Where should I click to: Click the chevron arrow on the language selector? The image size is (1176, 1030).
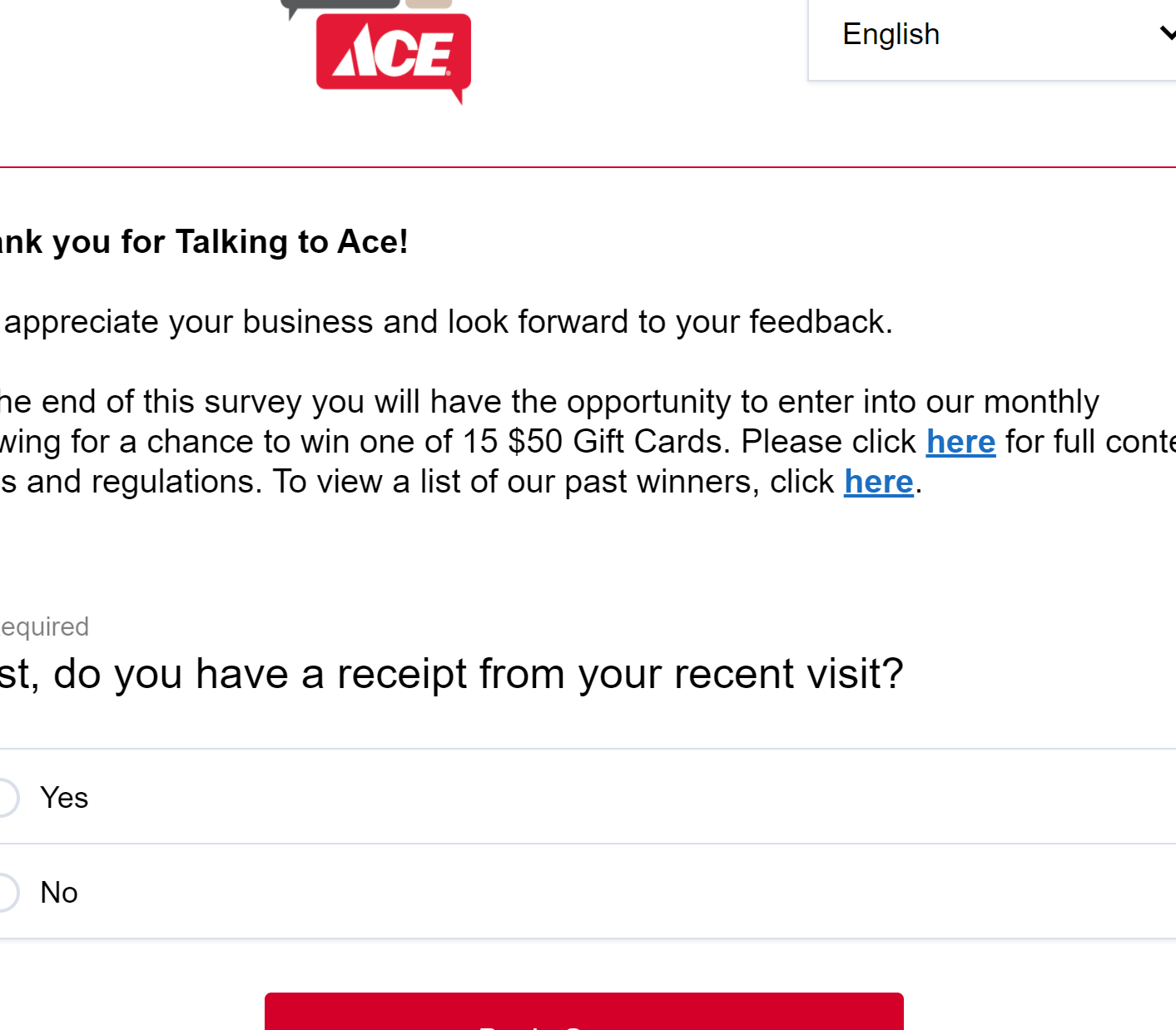[x=1167, y=33]
